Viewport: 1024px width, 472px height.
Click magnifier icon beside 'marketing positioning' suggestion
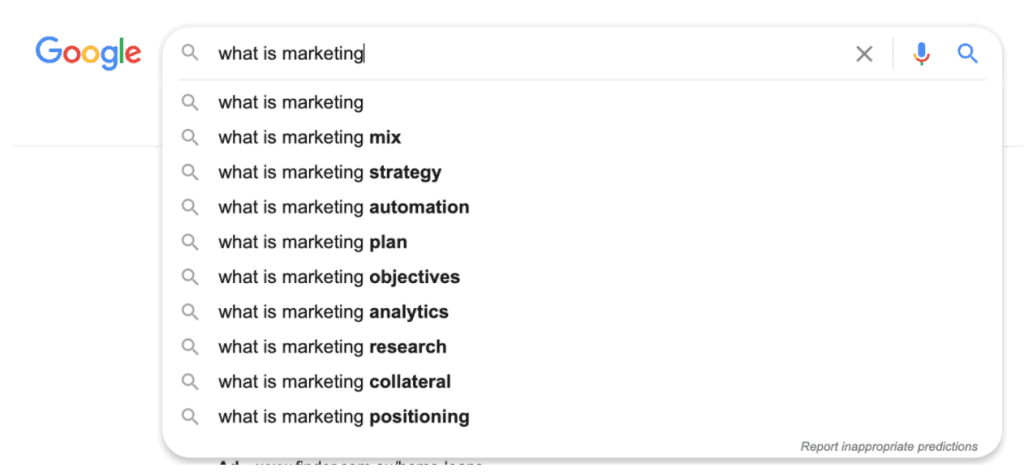tap(190, 416)
